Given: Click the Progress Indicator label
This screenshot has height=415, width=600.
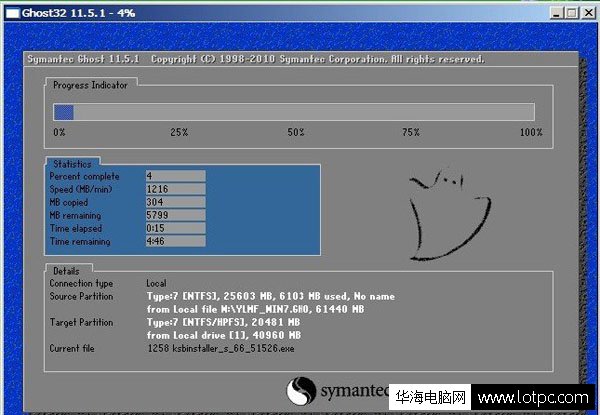Looking at the screenshot, I should 90,85.
